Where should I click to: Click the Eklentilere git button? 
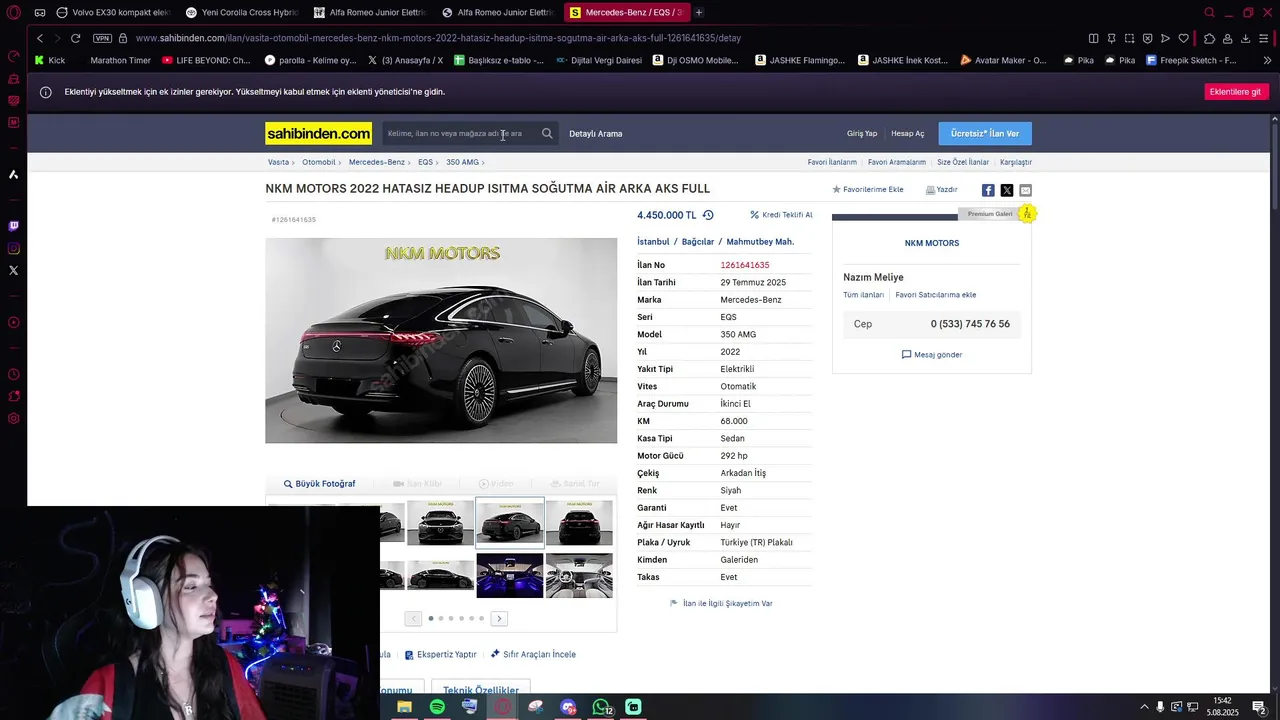[1236, 92]
